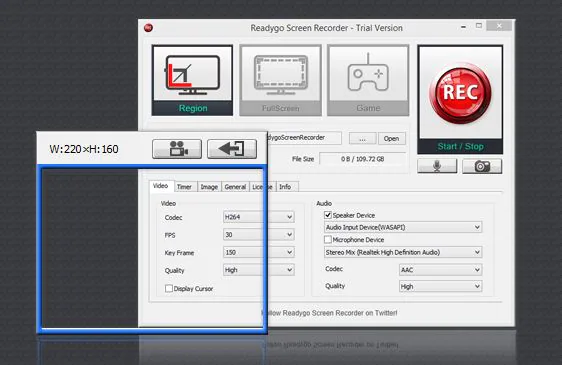Click the Start / Stop label
Viewport: 562px width, 365px height.
[x=460, y=146]
